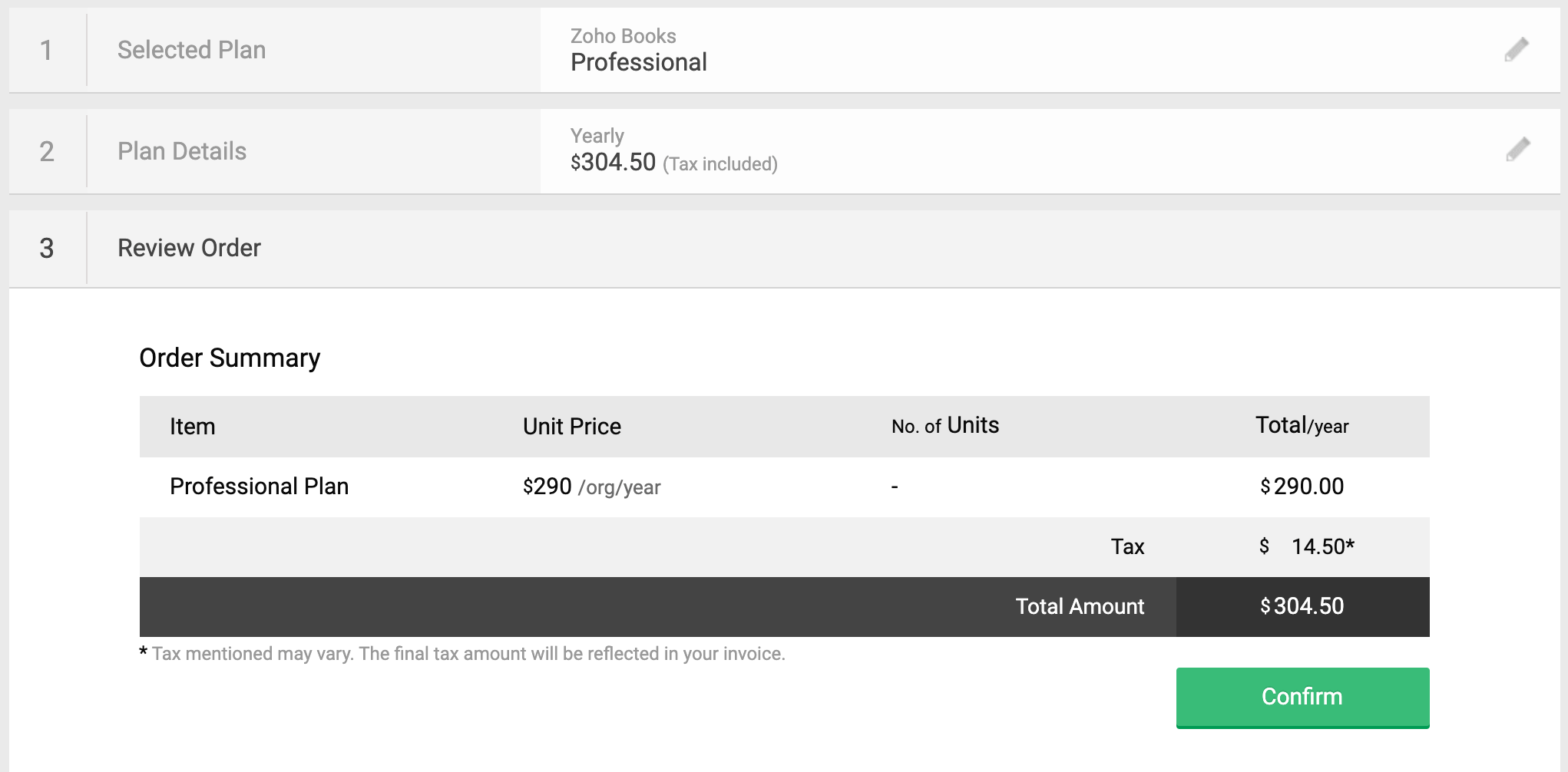The width and height of the screenshot is (1568, 772).
Task: Collapse the Review Order section header
Action: coord(189,248)
